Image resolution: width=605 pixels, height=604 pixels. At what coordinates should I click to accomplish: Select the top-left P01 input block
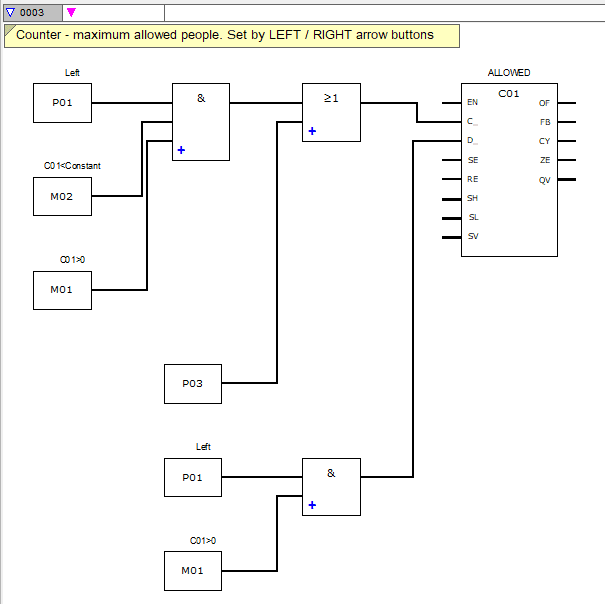62,103
